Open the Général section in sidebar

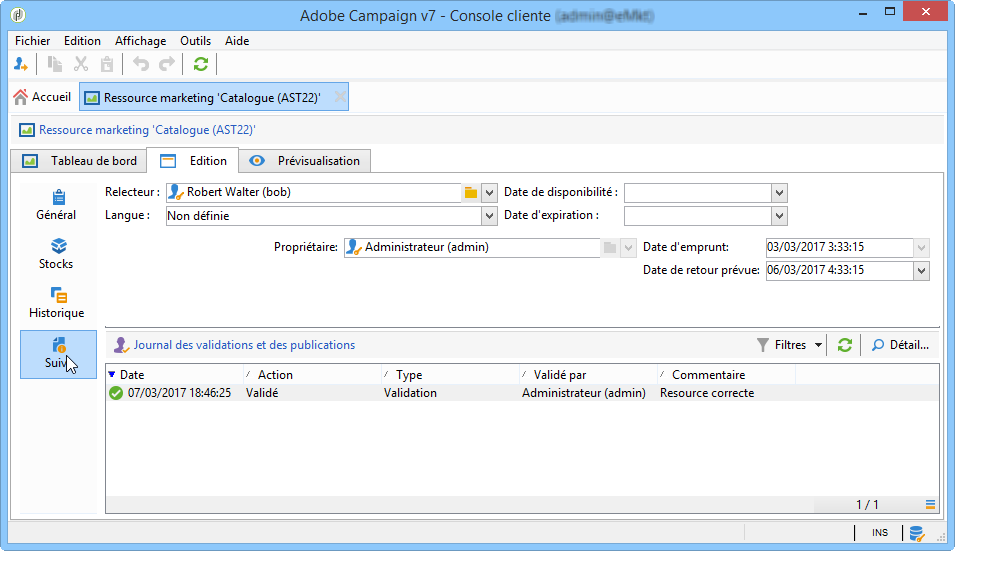(56, 205)
